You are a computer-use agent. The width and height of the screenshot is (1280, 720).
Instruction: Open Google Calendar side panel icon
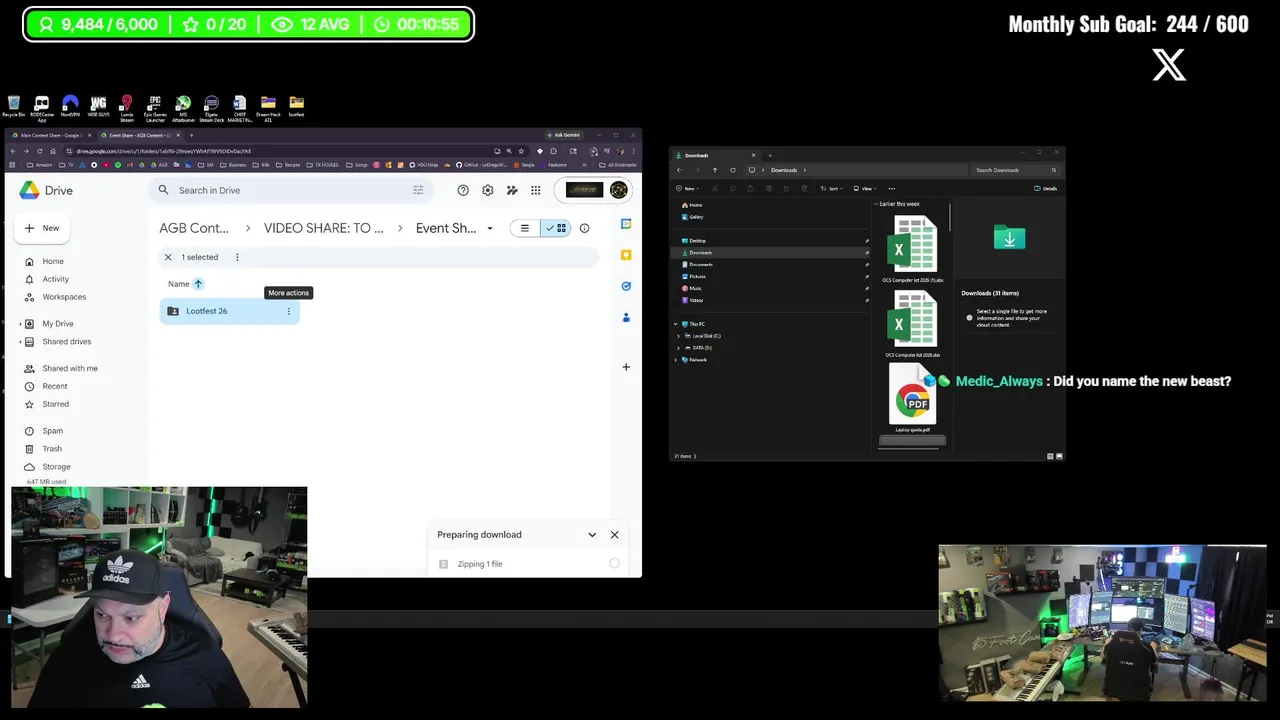click(x=626, y=224)
